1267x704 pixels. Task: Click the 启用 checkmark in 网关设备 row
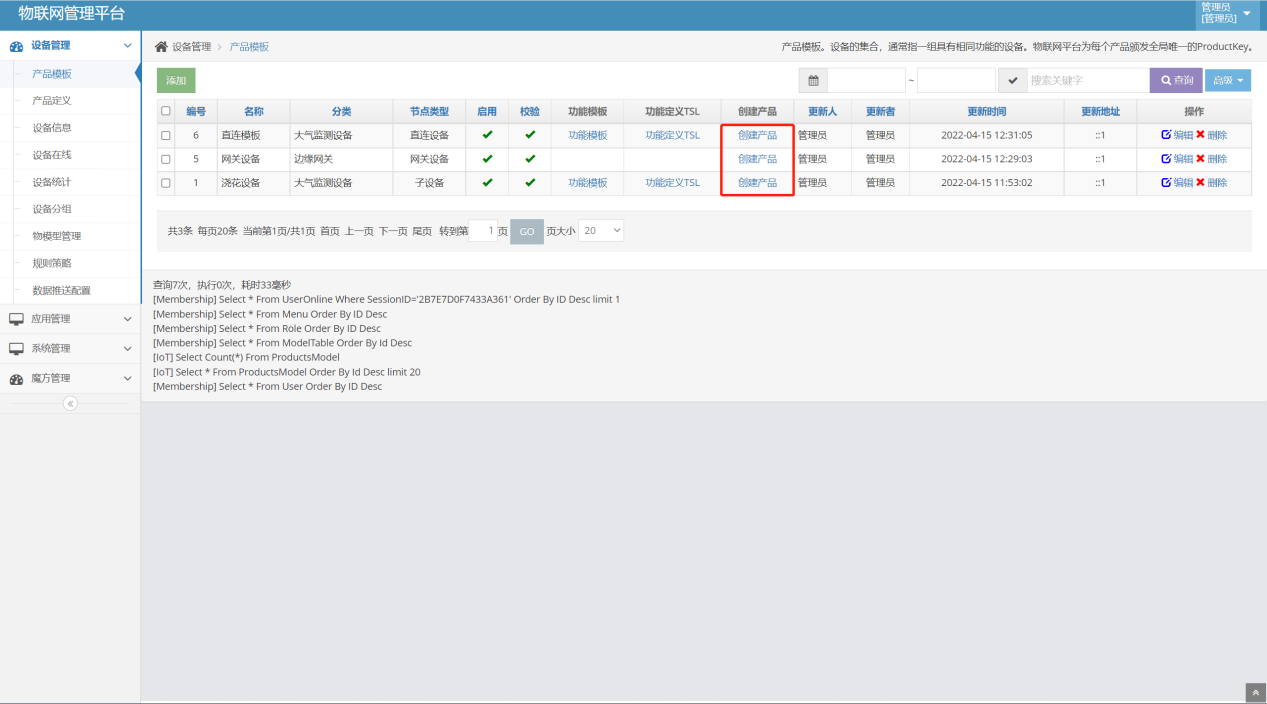click(x=487, y=158)
